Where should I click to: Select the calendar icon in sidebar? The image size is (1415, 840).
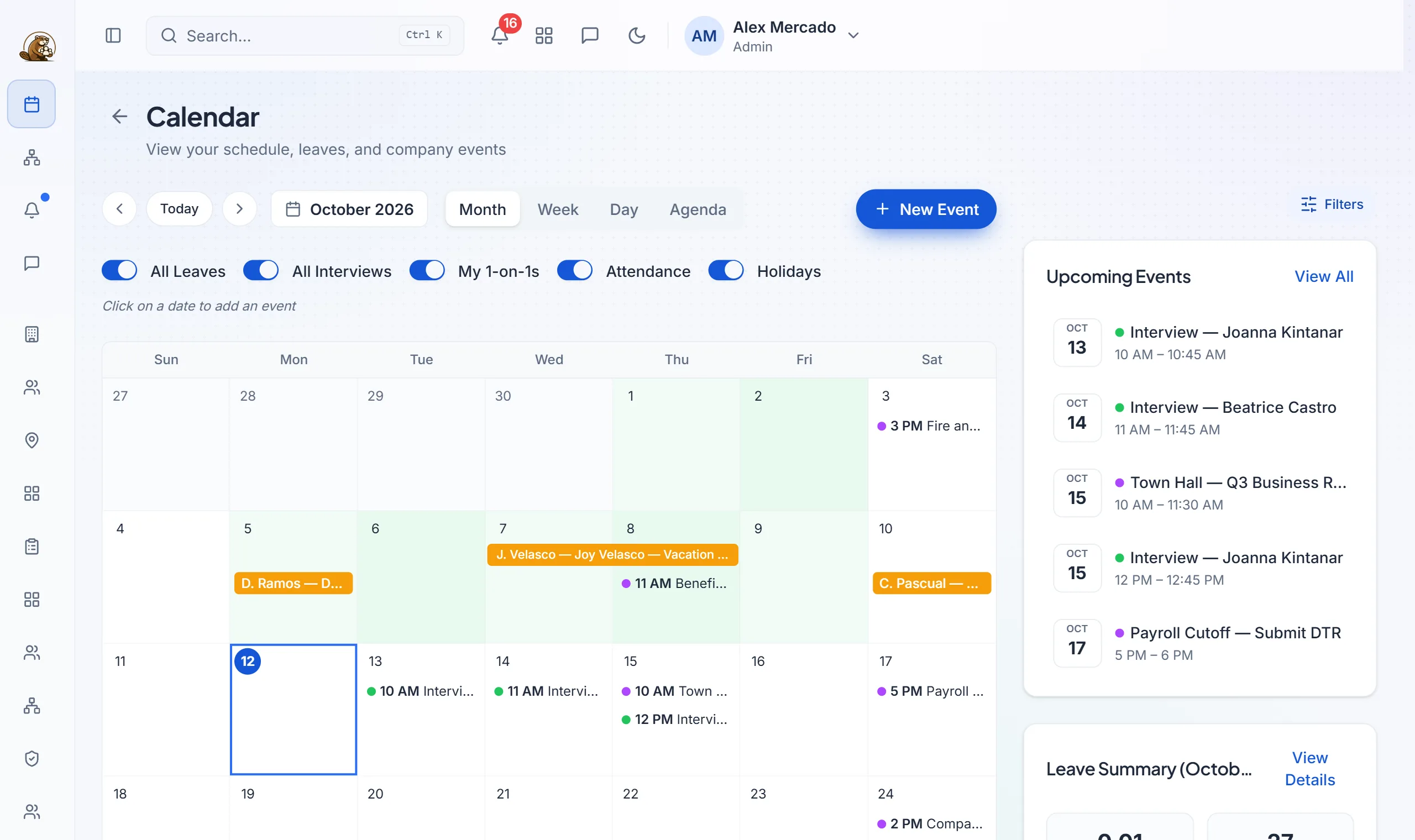[x=32, y=104]
